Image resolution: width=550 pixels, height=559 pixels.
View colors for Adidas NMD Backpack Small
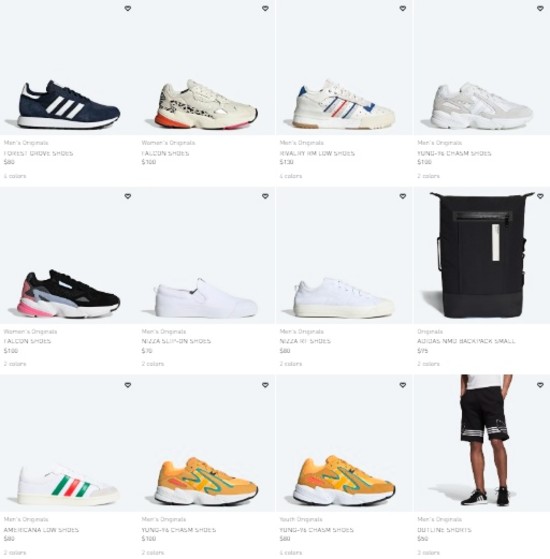tap(428, 364)
